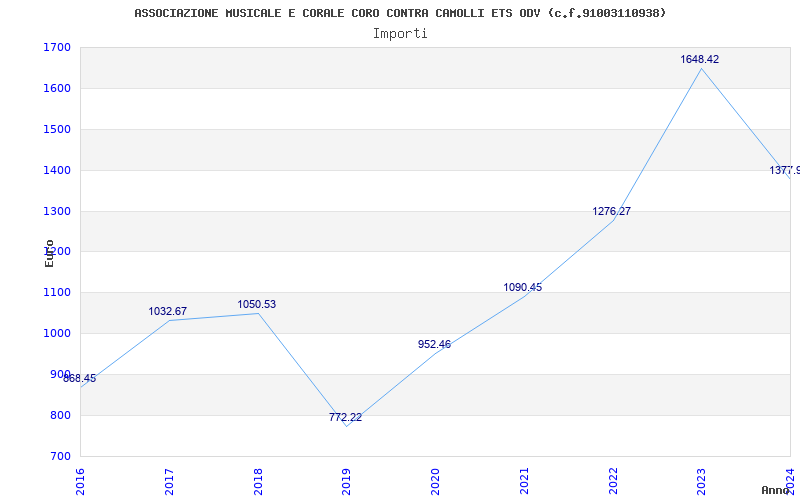Click the 1032.67 data label
Screen dimensions: 800x500
pyautogui.click(x=168, y=311)
